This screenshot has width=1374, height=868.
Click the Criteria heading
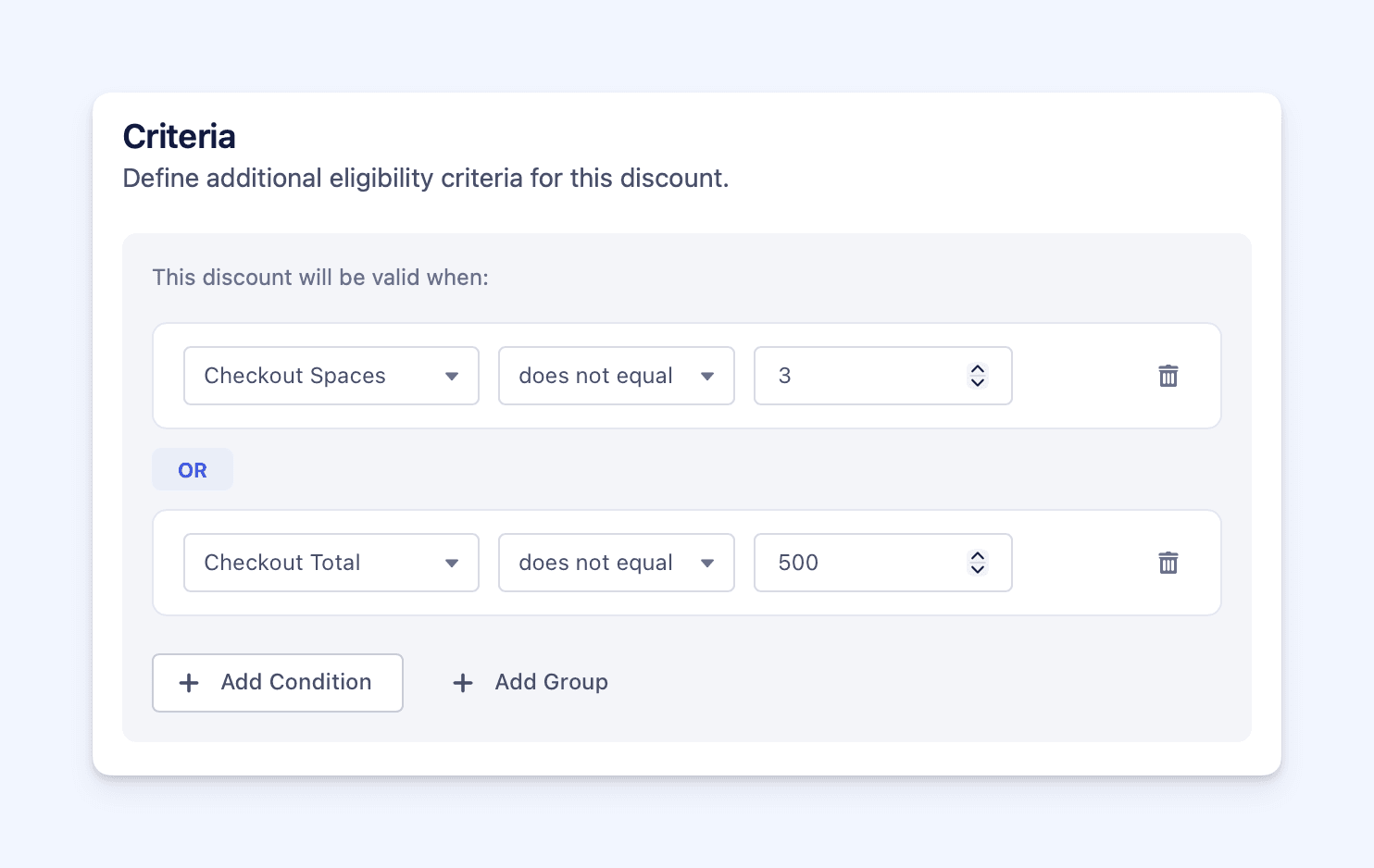180,137
